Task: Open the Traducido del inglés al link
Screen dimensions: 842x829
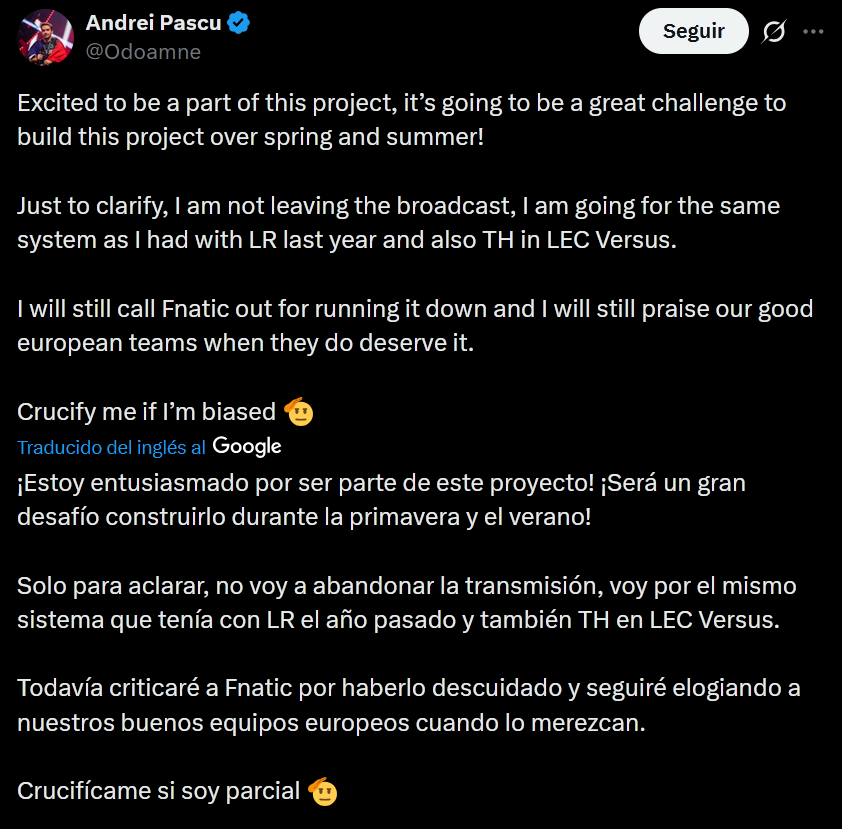Action: [x=110, y=448]
